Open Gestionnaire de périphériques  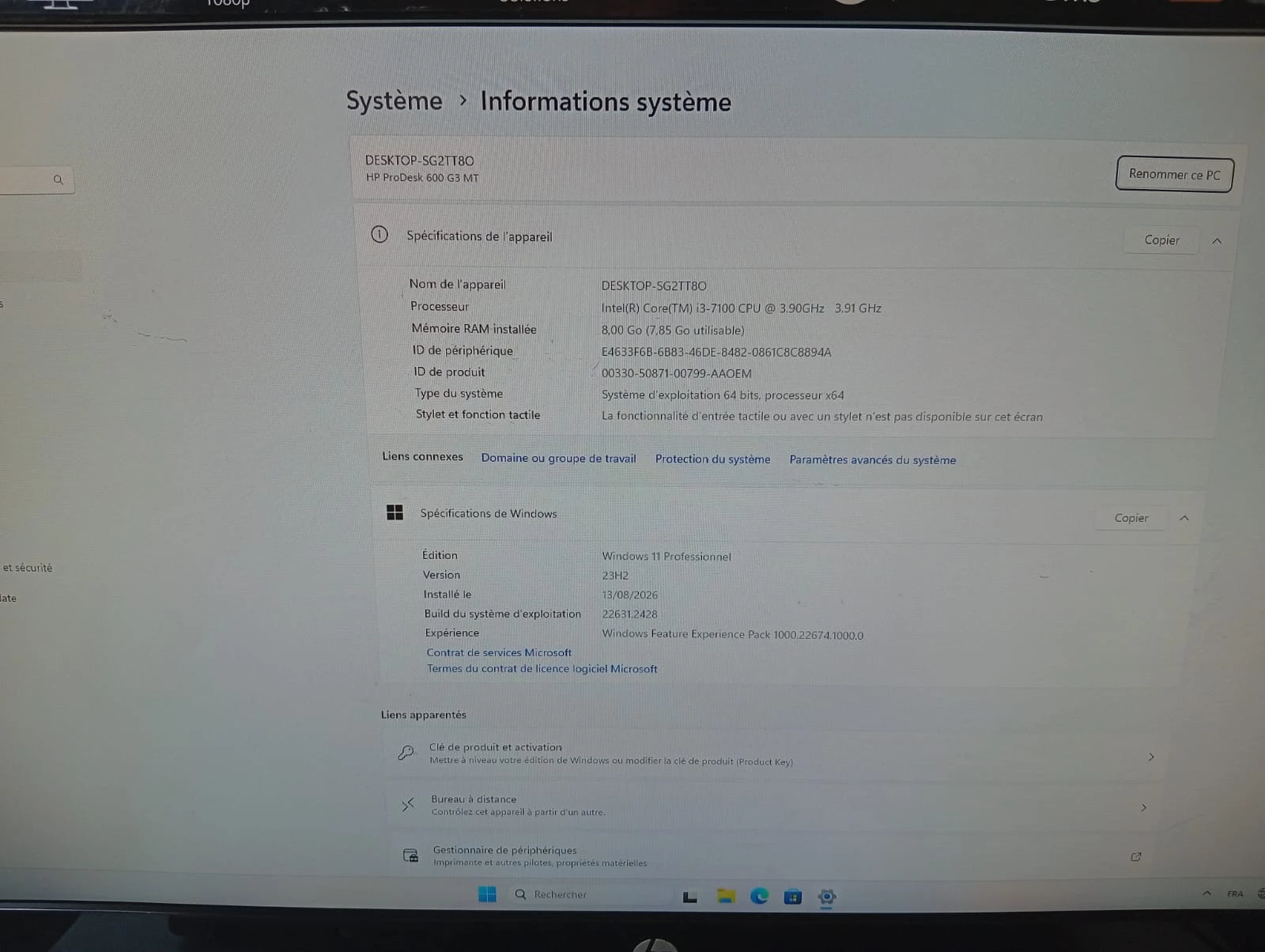coord(771,856)
